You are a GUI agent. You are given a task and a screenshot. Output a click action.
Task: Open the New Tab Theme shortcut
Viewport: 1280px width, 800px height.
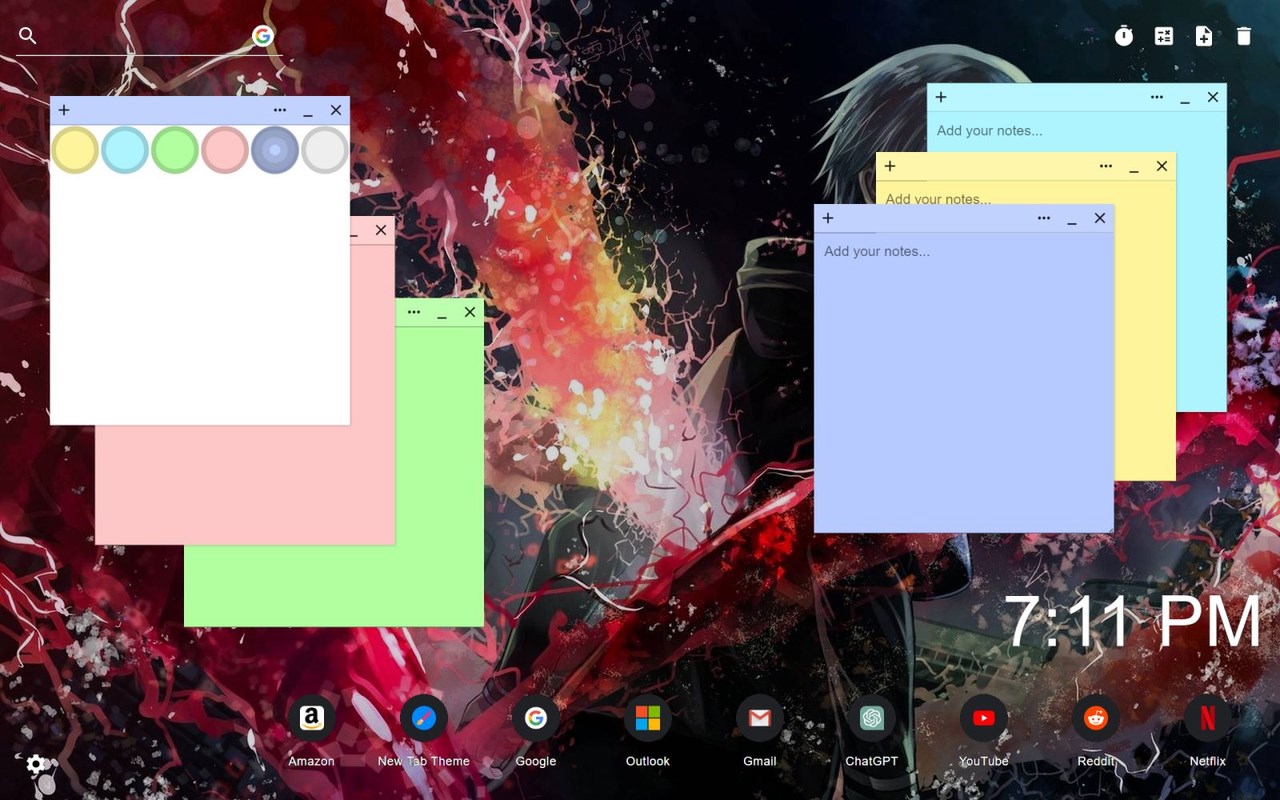pyautogui.click(x=424, y=718)
